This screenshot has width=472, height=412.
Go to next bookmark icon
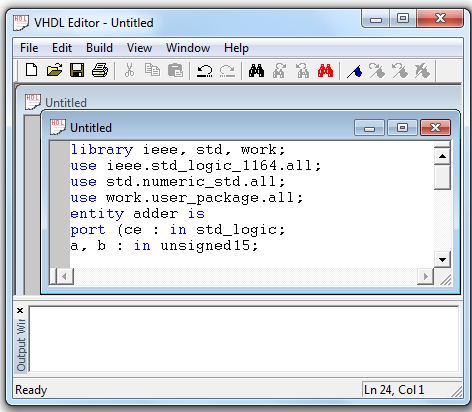377,71
